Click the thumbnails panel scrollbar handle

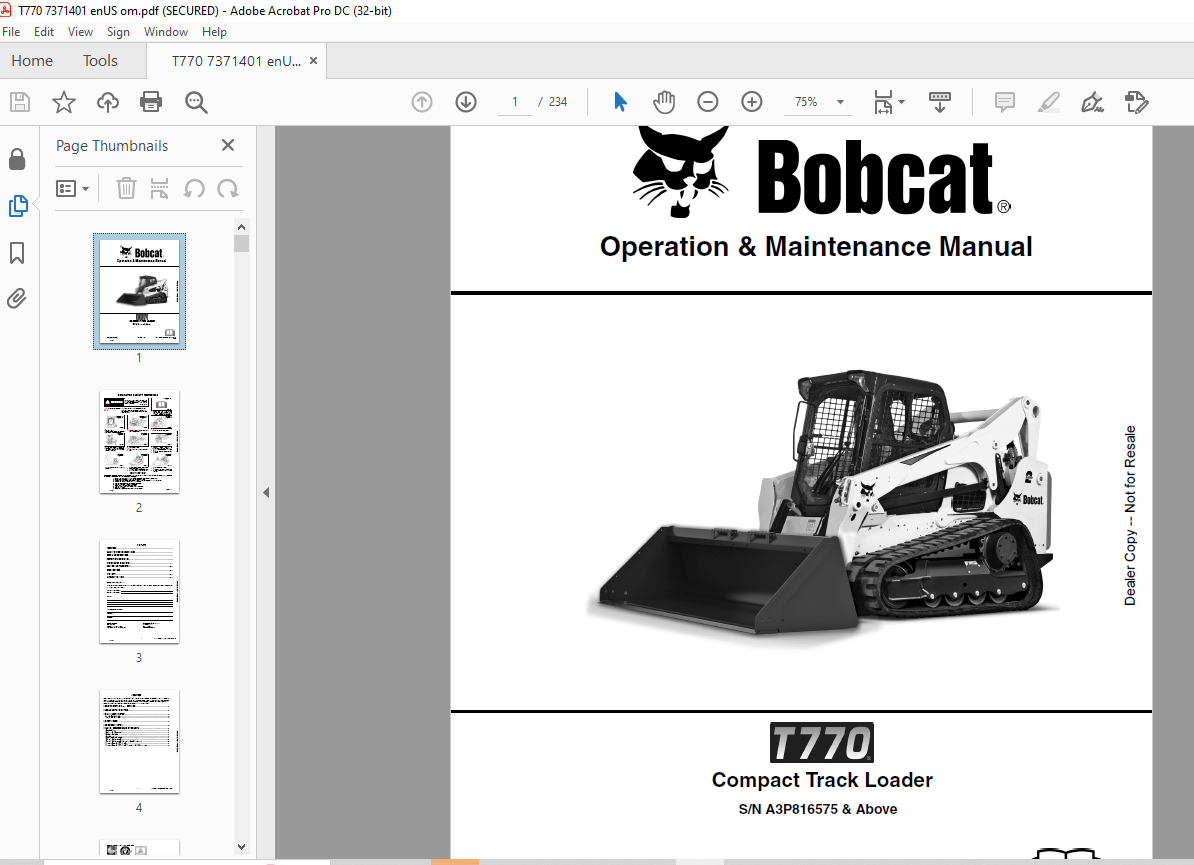pos(241,244)
